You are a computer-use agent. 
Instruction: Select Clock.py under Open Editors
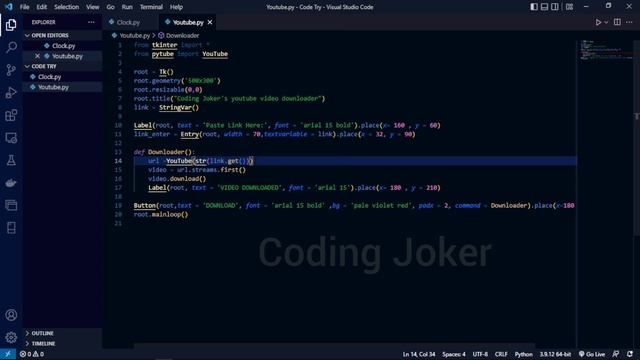[62, 46]
